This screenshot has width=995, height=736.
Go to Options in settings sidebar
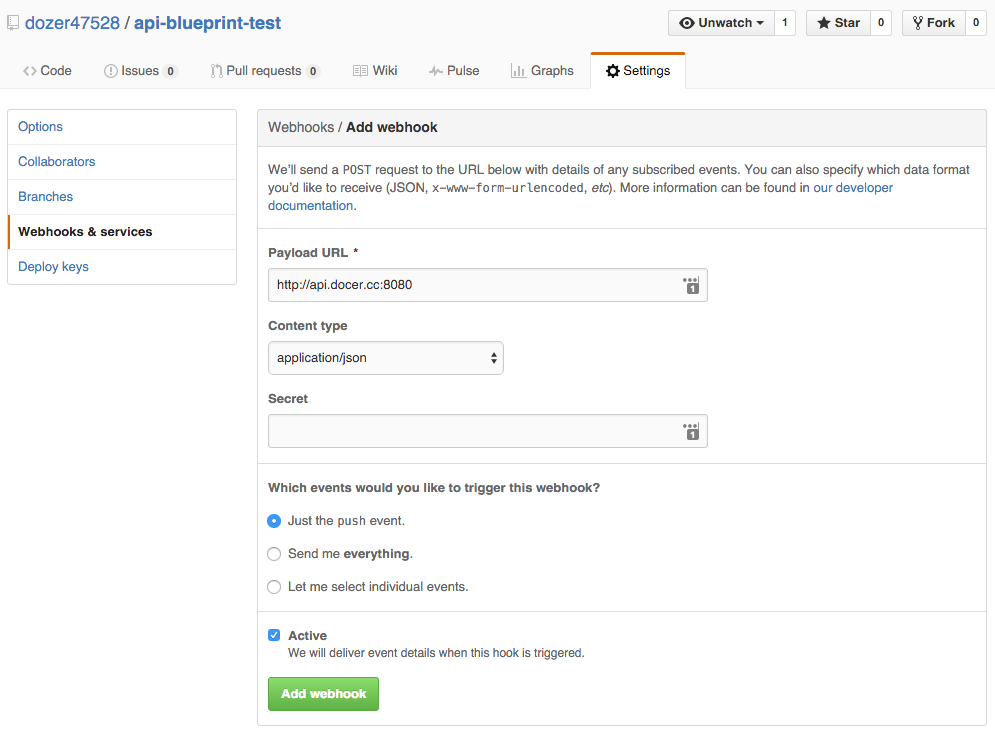point(122,127)
